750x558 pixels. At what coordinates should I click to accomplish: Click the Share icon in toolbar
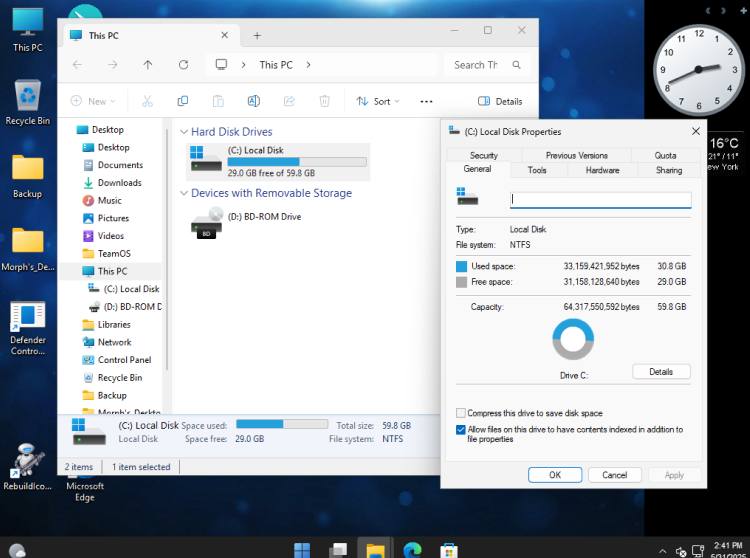289,101
